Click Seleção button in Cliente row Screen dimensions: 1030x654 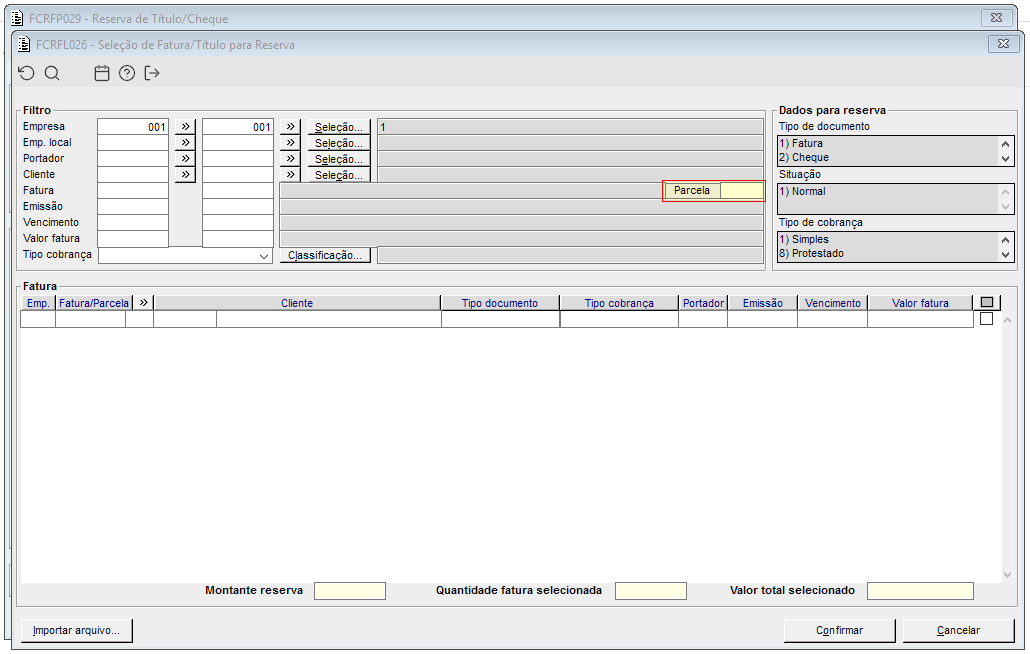tap(339, 175)
